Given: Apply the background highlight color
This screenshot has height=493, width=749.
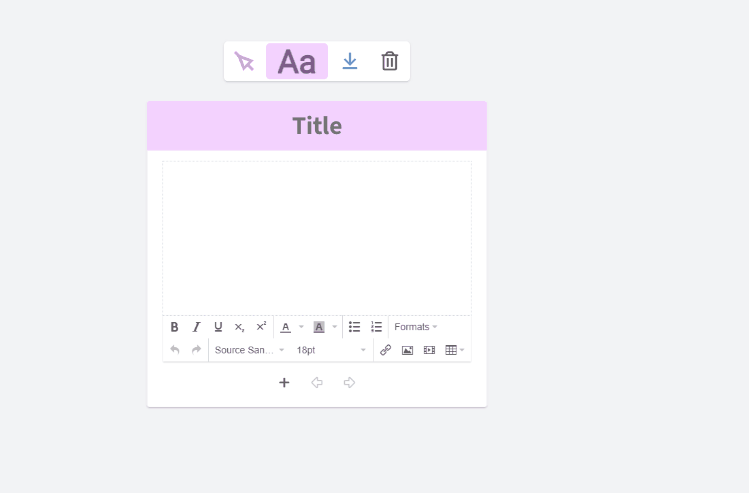Looking at the screenshot, I should pyautogui.click(x=319, y=327).
